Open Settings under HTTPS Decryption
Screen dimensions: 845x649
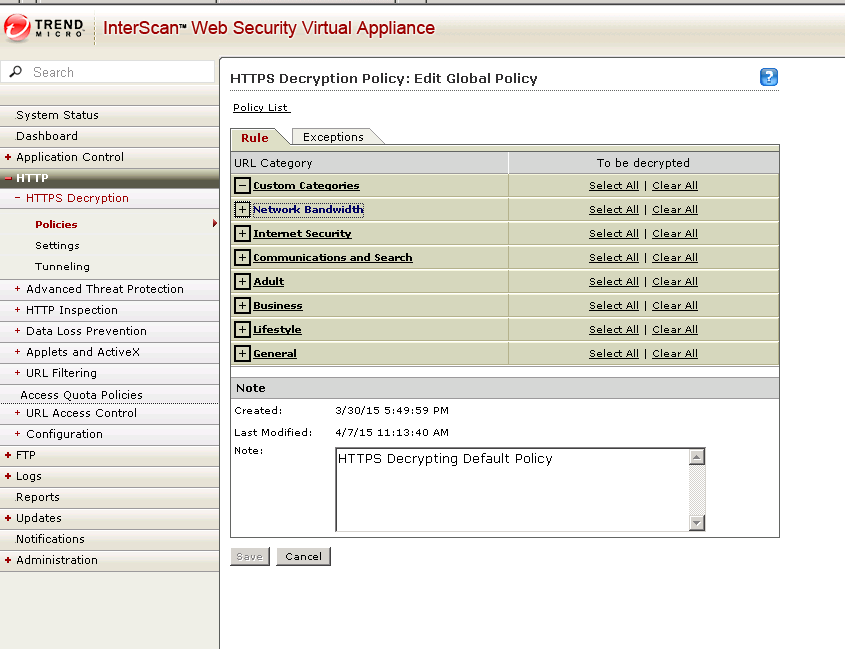57,245
